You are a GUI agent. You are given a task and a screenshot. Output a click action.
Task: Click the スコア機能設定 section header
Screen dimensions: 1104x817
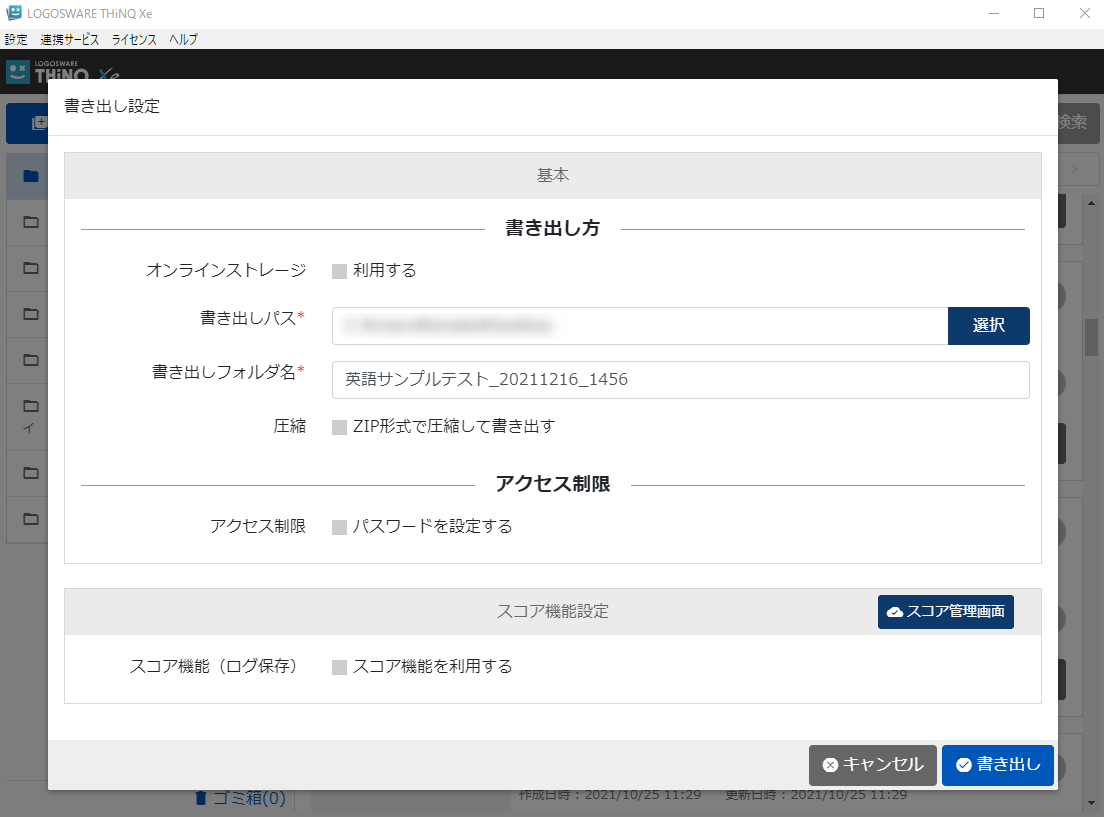pos(552,611)
